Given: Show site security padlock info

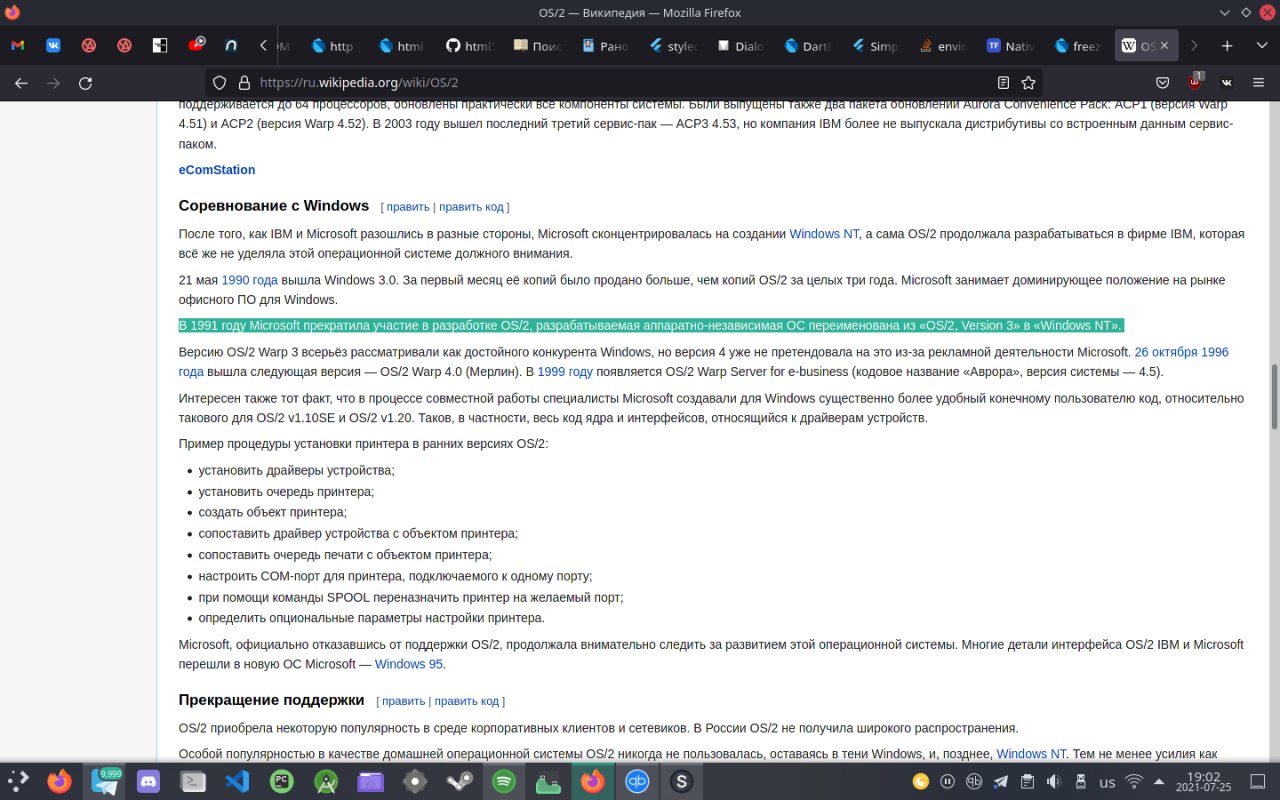Looking at the screenshot, I should (x=243, y=83).
